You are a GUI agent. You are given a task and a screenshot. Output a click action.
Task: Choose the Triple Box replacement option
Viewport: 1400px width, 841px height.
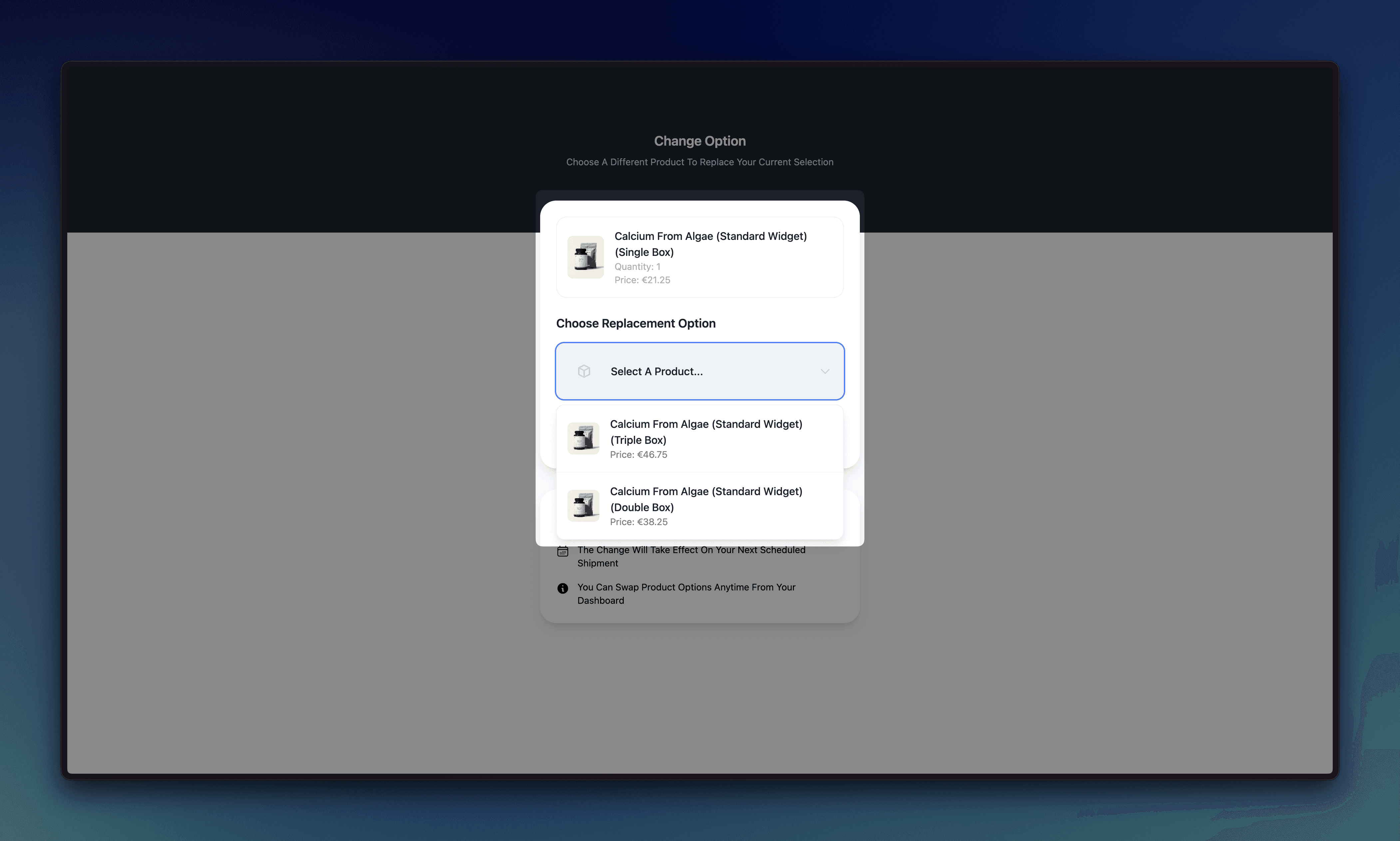(705, 432)
